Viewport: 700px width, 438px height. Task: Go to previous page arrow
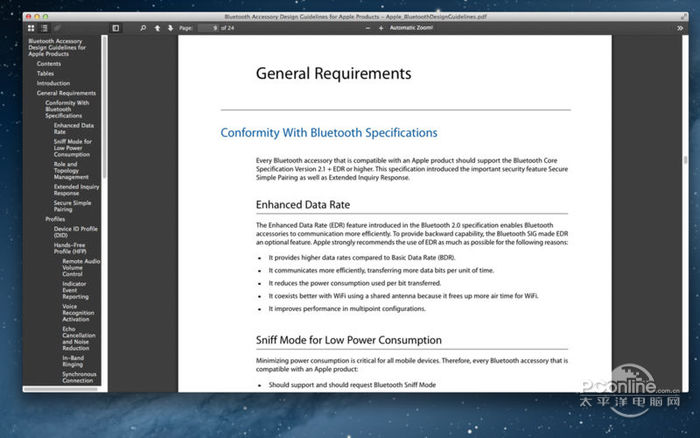157,28
